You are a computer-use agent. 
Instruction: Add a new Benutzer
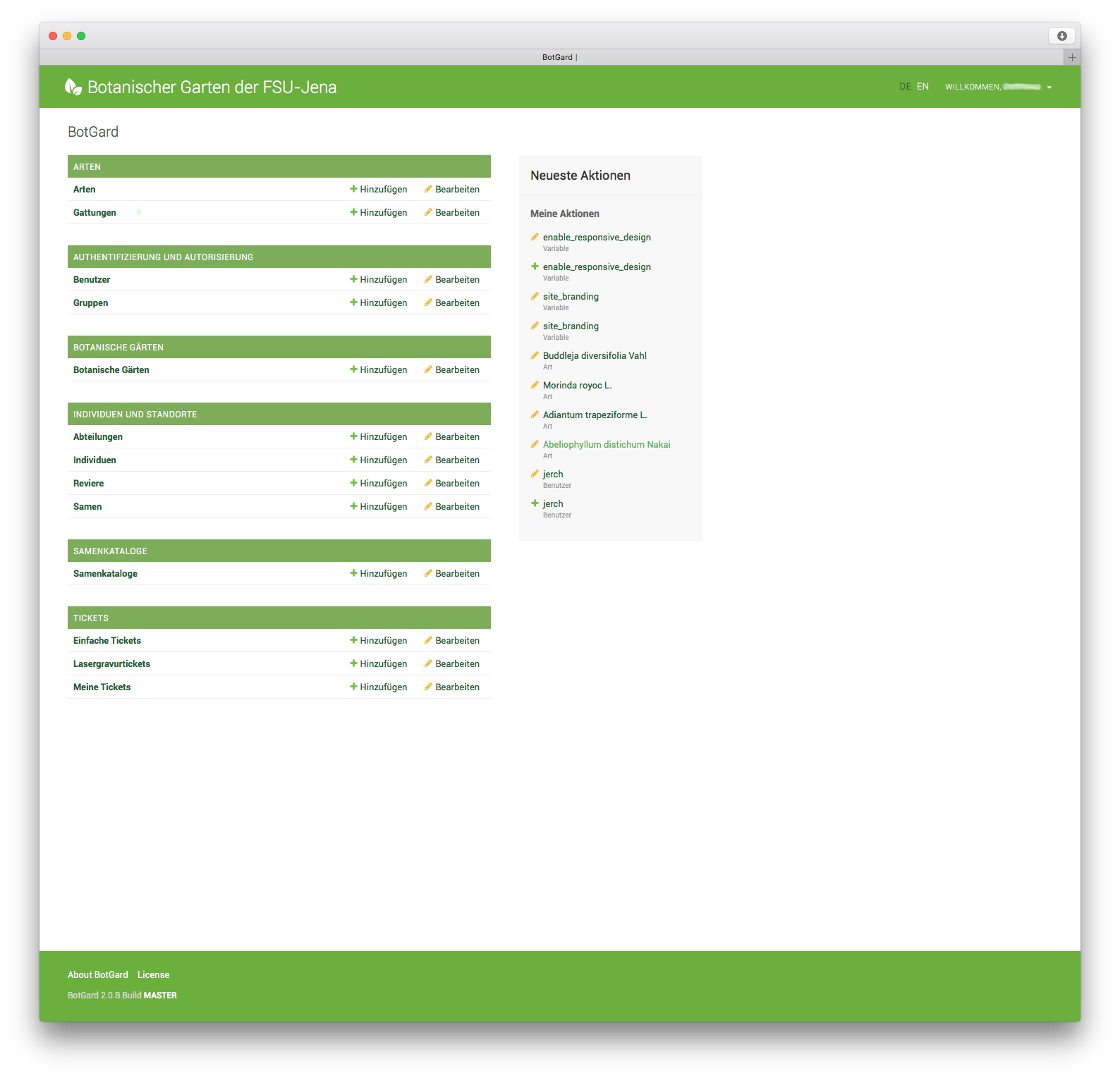point(379,279)
